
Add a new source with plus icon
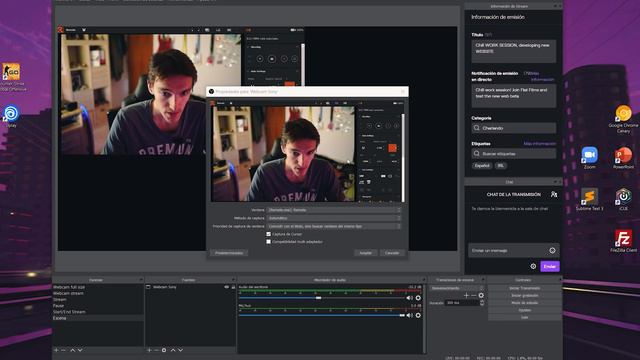[149, 350]
